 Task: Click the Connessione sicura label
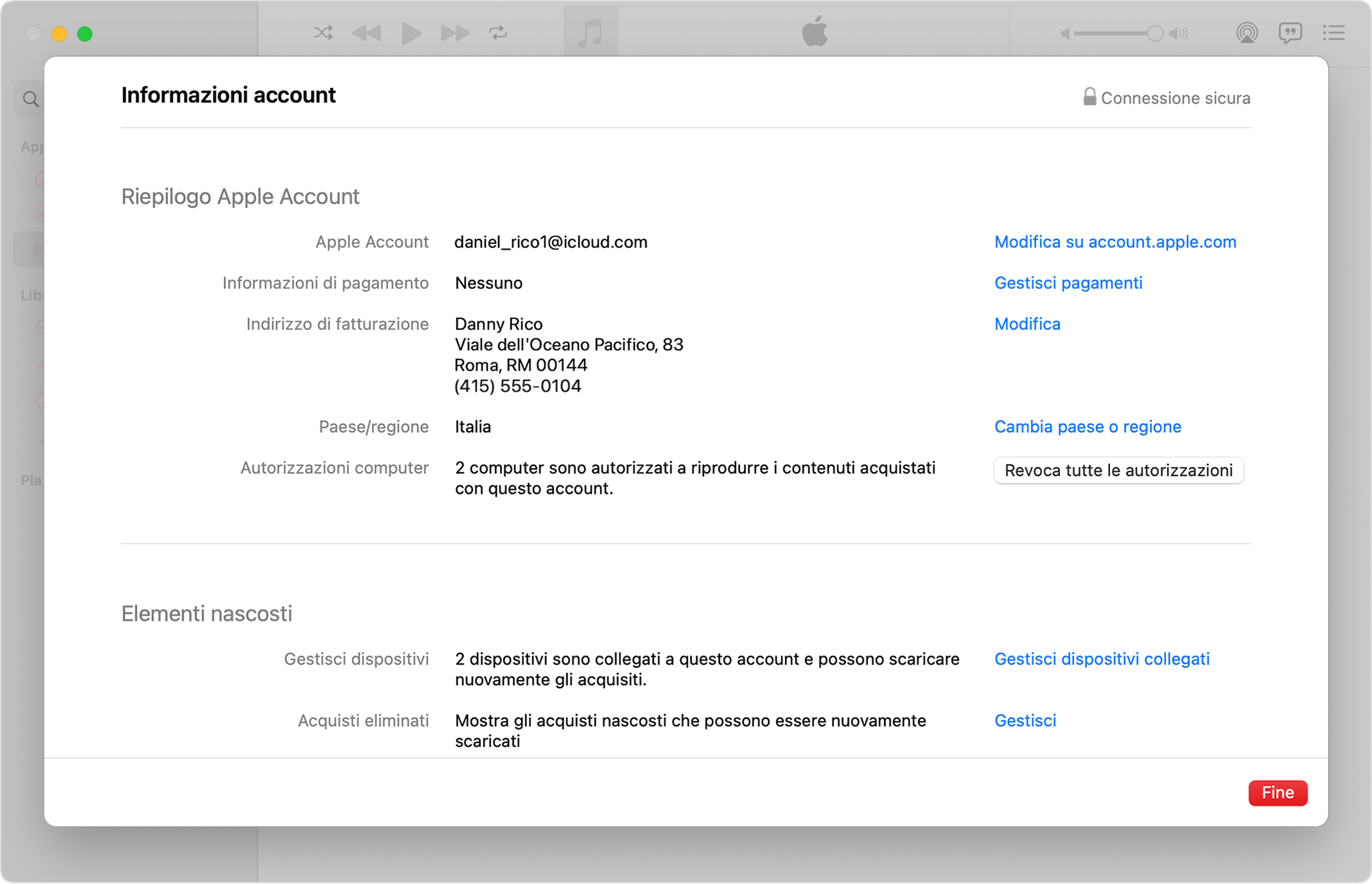(1175, 98)
